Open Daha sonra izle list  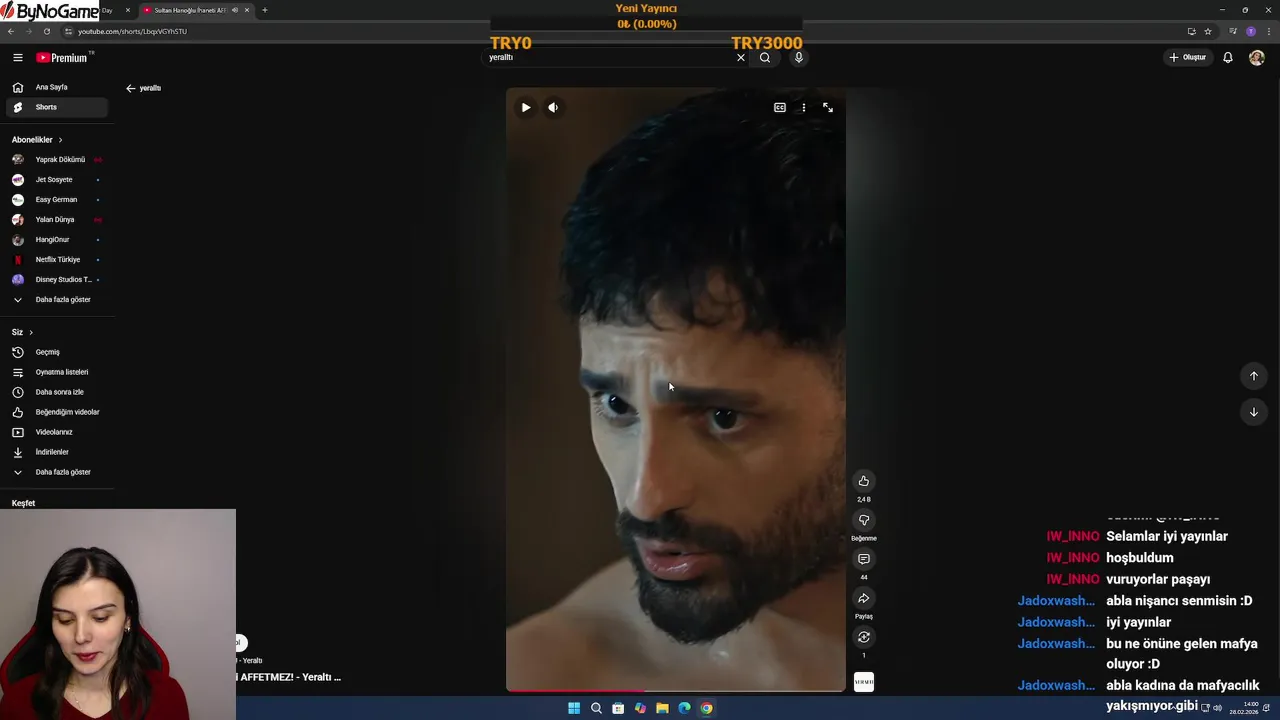(x=57, y=392)
